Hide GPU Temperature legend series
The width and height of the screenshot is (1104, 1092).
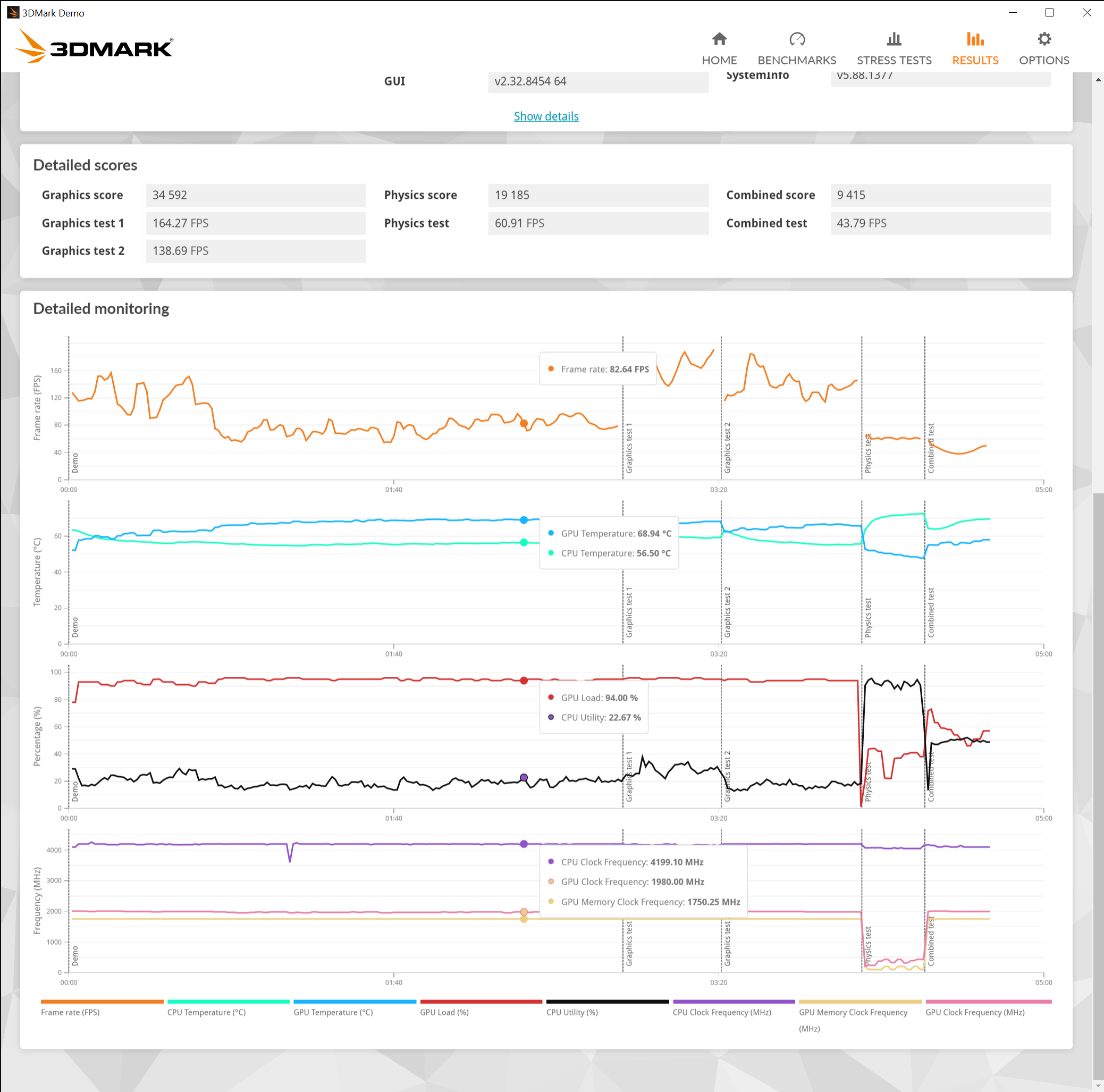[333, 1012]
